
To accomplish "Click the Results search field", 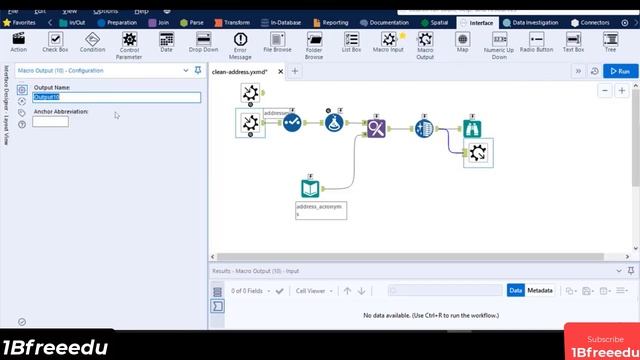I will point(445,291).
